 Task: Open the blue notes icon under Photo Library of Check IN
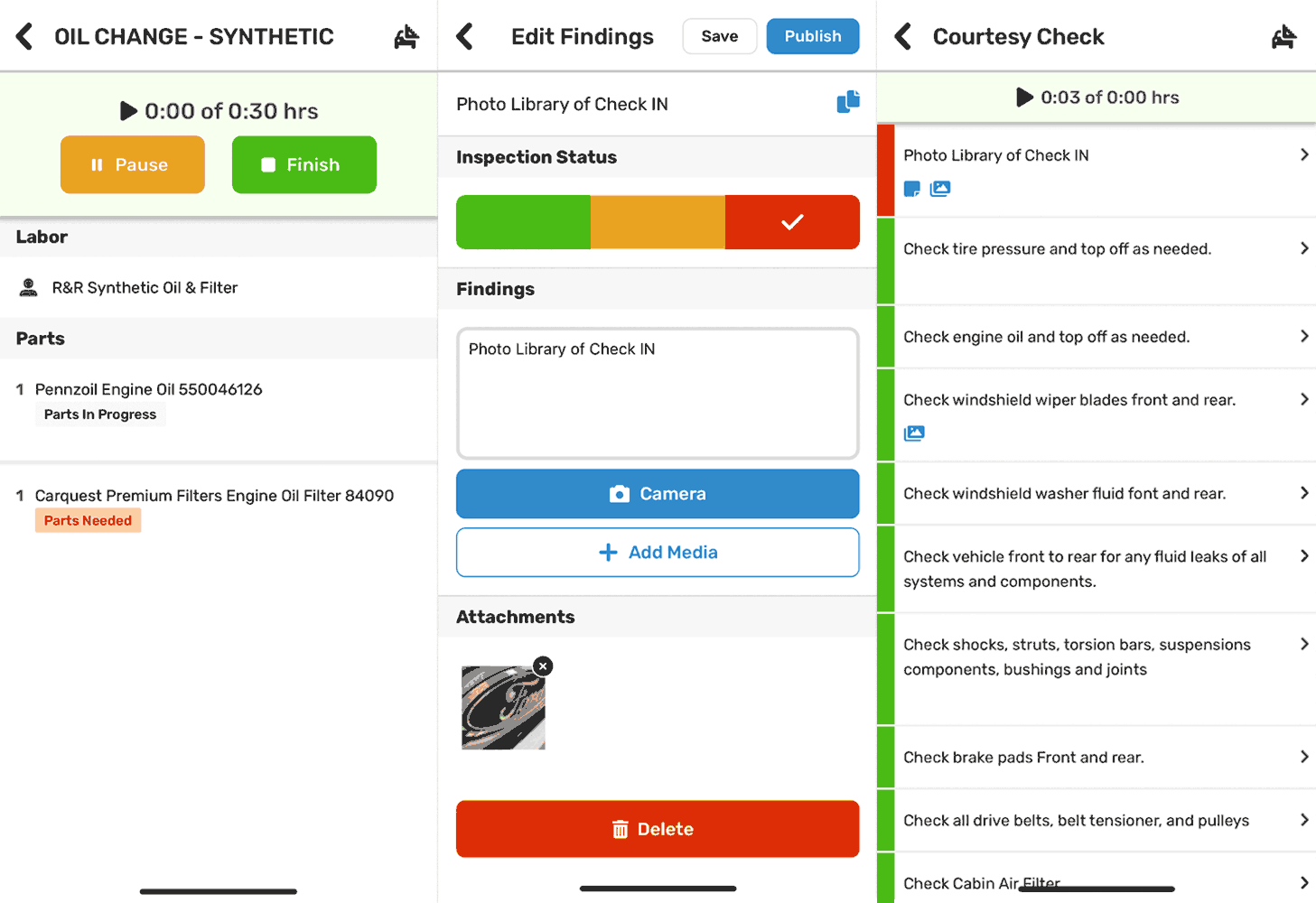pos(911,189)
